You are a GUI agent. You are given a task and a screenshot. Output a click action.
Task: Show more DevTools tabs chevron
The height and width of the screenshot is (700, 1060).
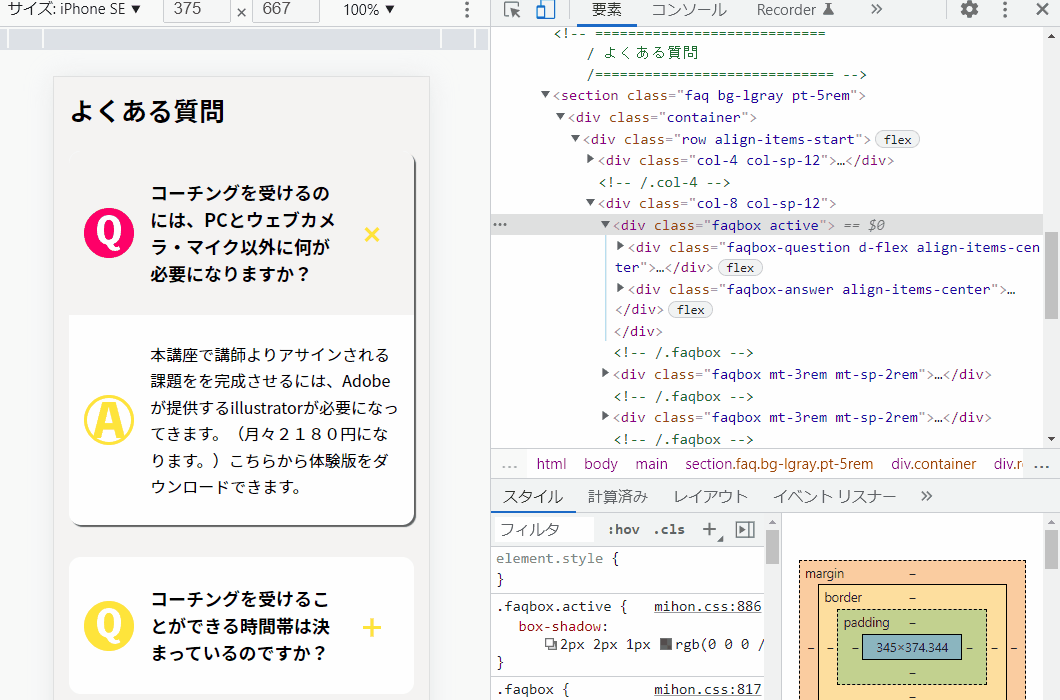pyautogui.click(x=877, y=9)
